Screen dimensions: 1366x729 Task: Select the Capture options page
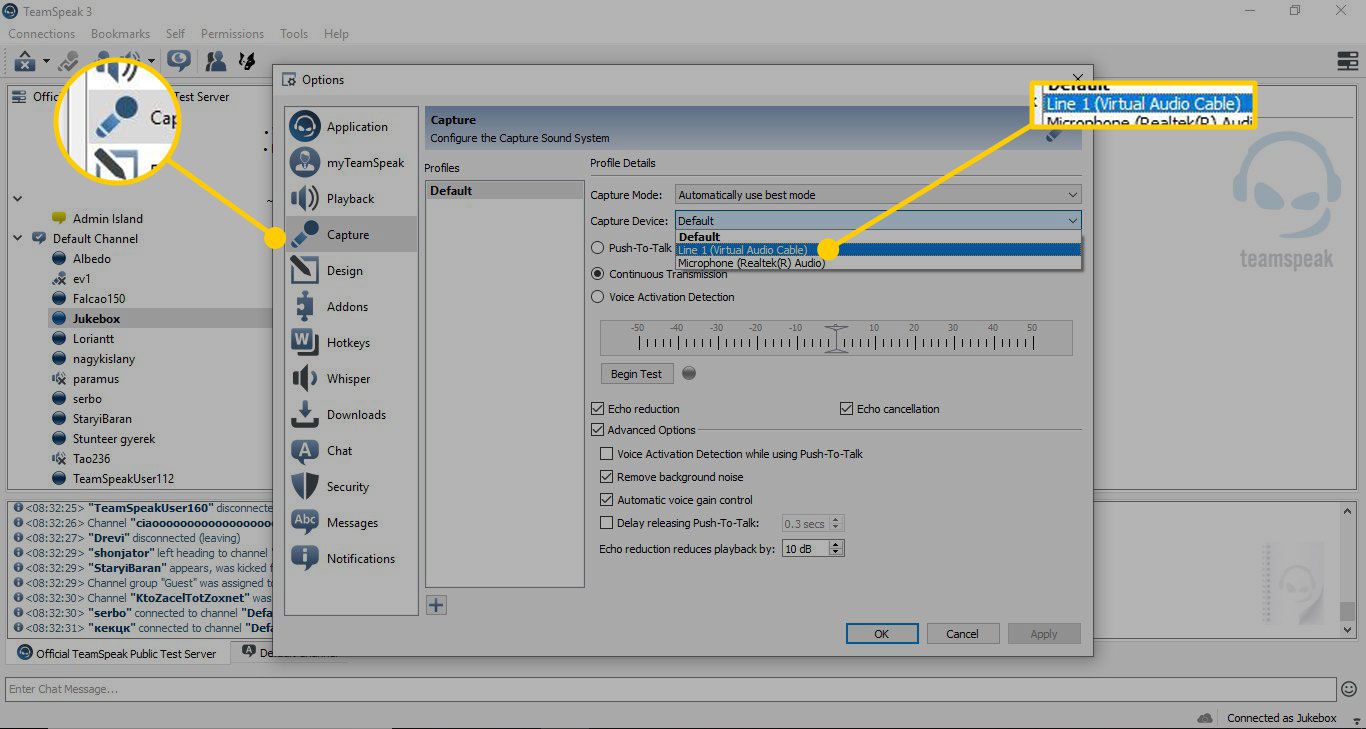click(351, 235)
